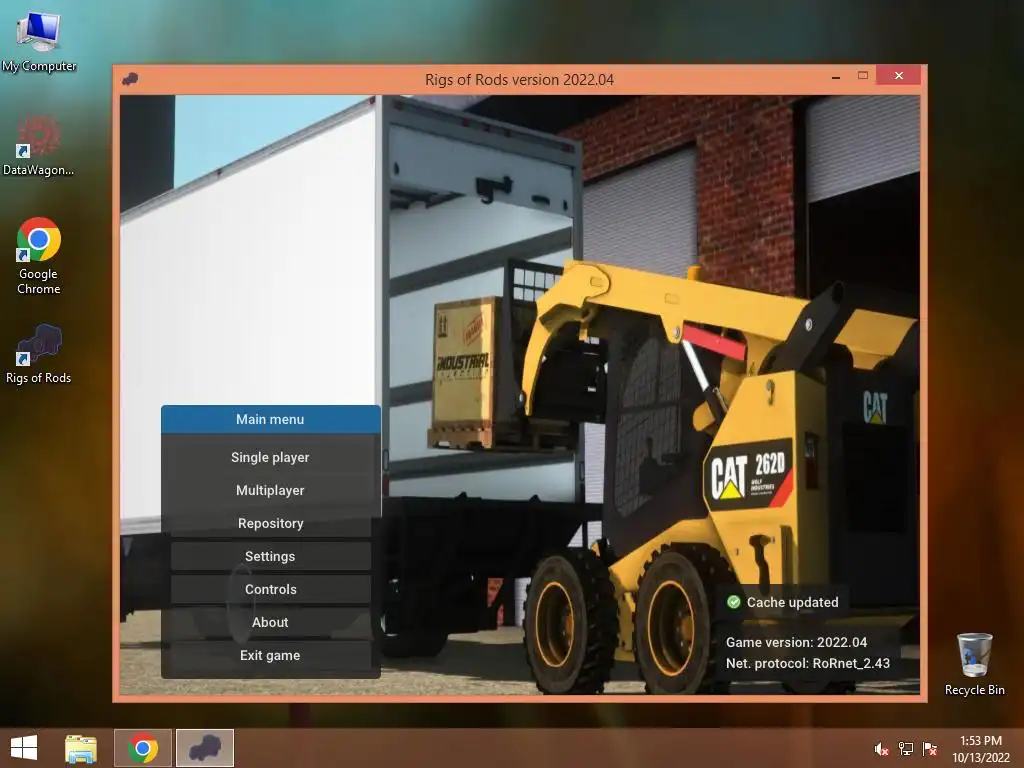Switch to Chrome in taskbar
Image resolution: width=1024 pixels, height=768 pixels.
(x=143, y=748)
